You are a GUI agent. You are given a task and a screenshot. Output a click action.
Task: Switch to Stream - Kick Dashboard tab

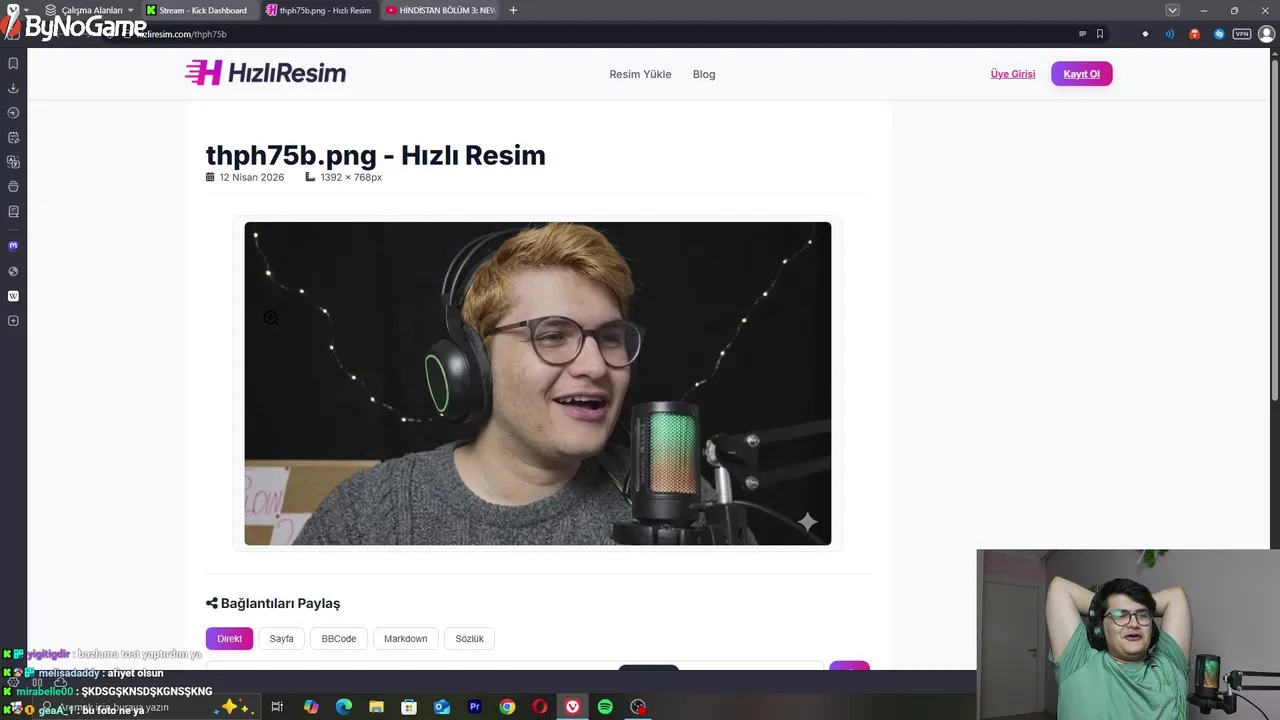(x=200, y=10)
